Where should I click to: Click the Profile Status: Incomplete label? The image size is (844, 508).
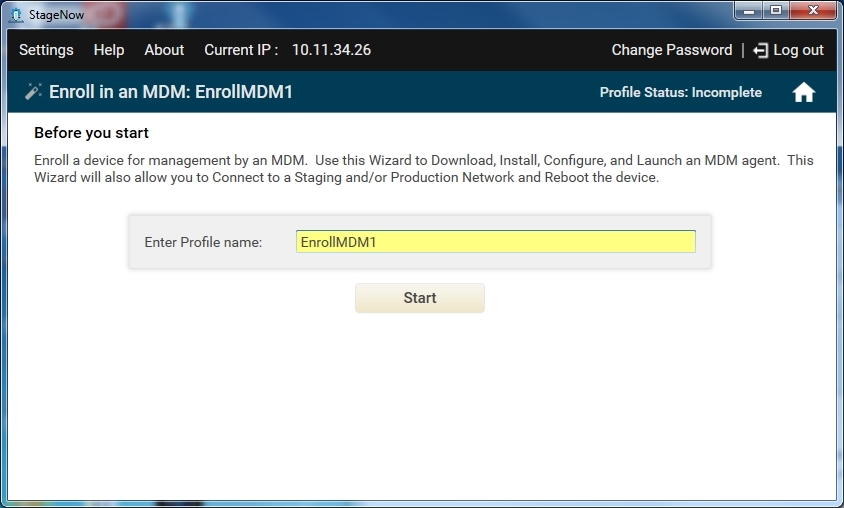680,93
